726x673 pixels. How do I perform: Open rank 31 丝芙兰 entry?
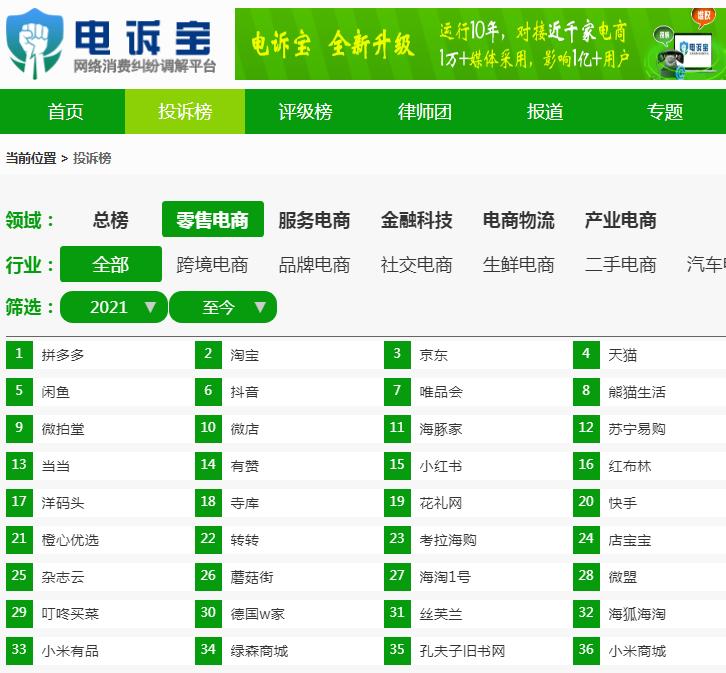(441, 615)
